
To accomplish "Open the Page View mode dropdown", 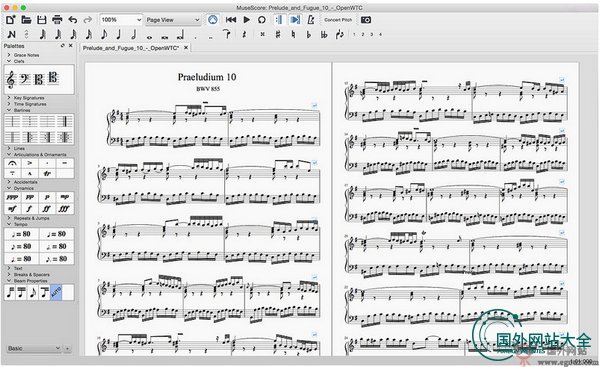I will pos(173,20).
